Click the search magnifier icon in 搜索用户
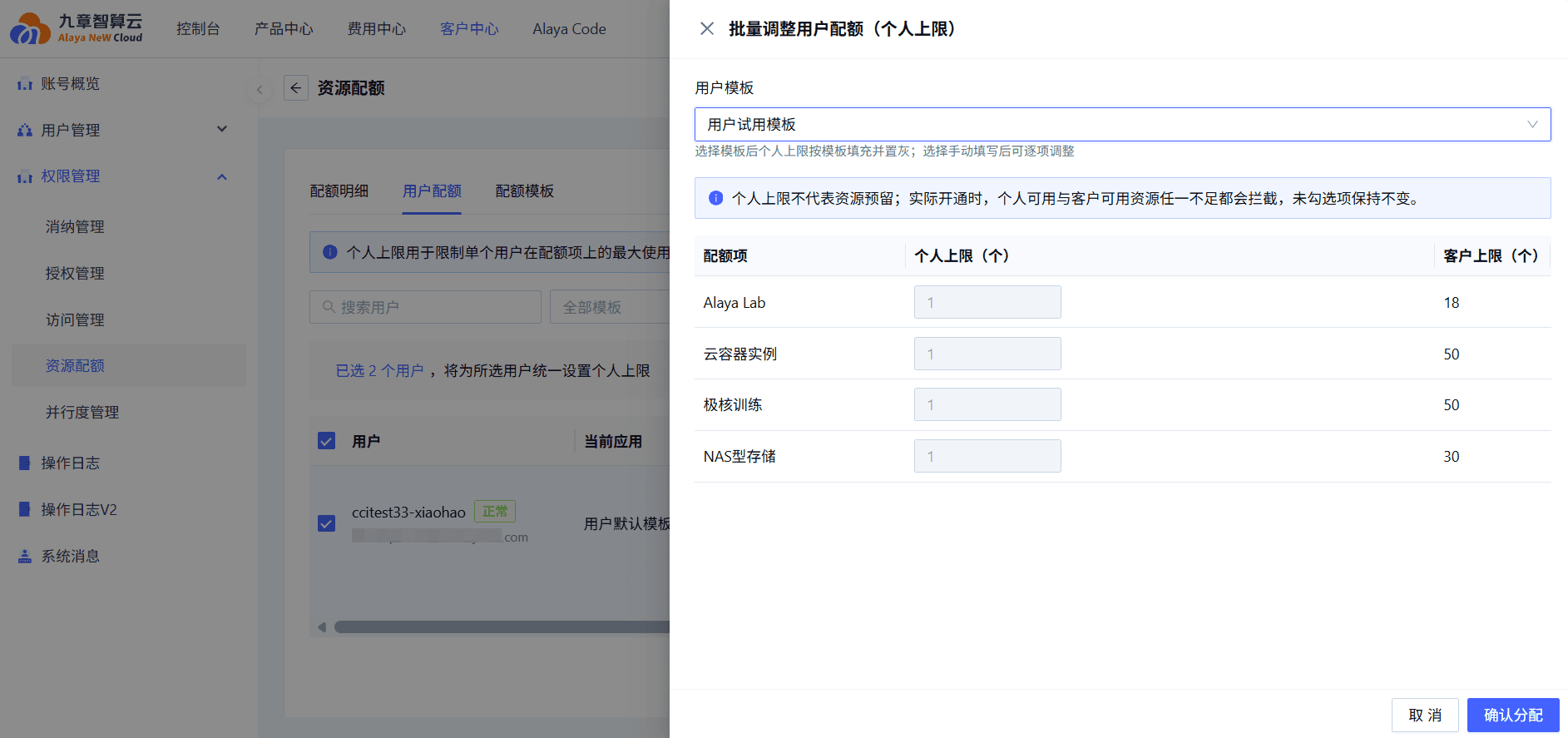1568x738 pixels. (x=329, y=307)
